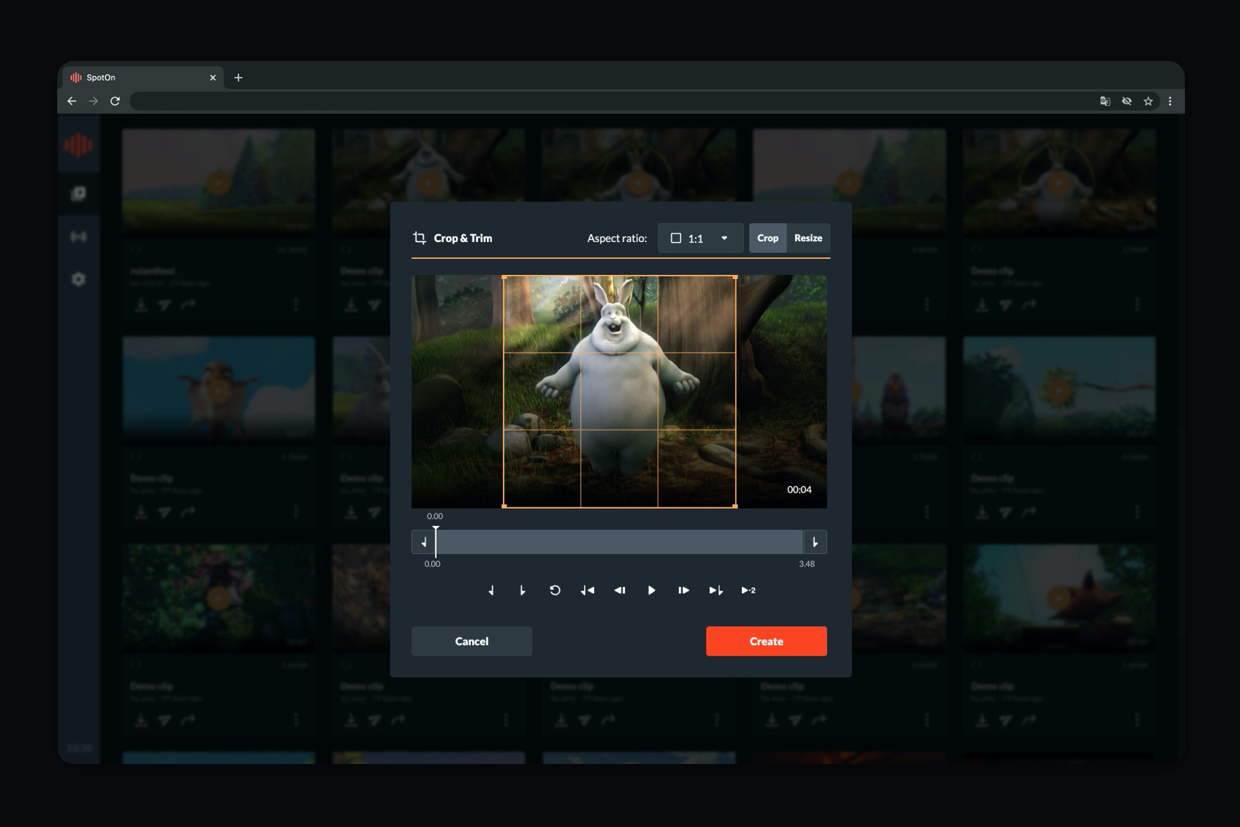Select the SpotOn browser tab
The height and width of the screenshot is (827, 1240).
point(140,77)
